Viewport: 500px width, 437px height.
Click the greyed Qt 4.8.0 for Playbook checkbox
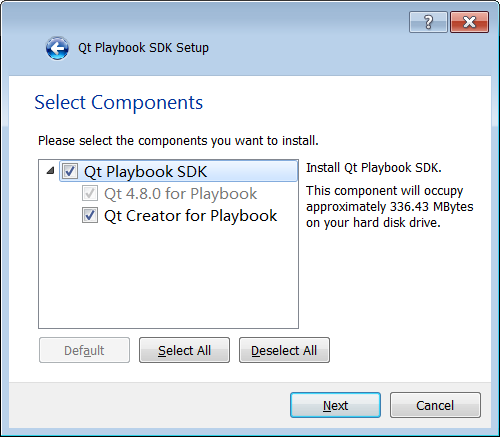(90, 193)
